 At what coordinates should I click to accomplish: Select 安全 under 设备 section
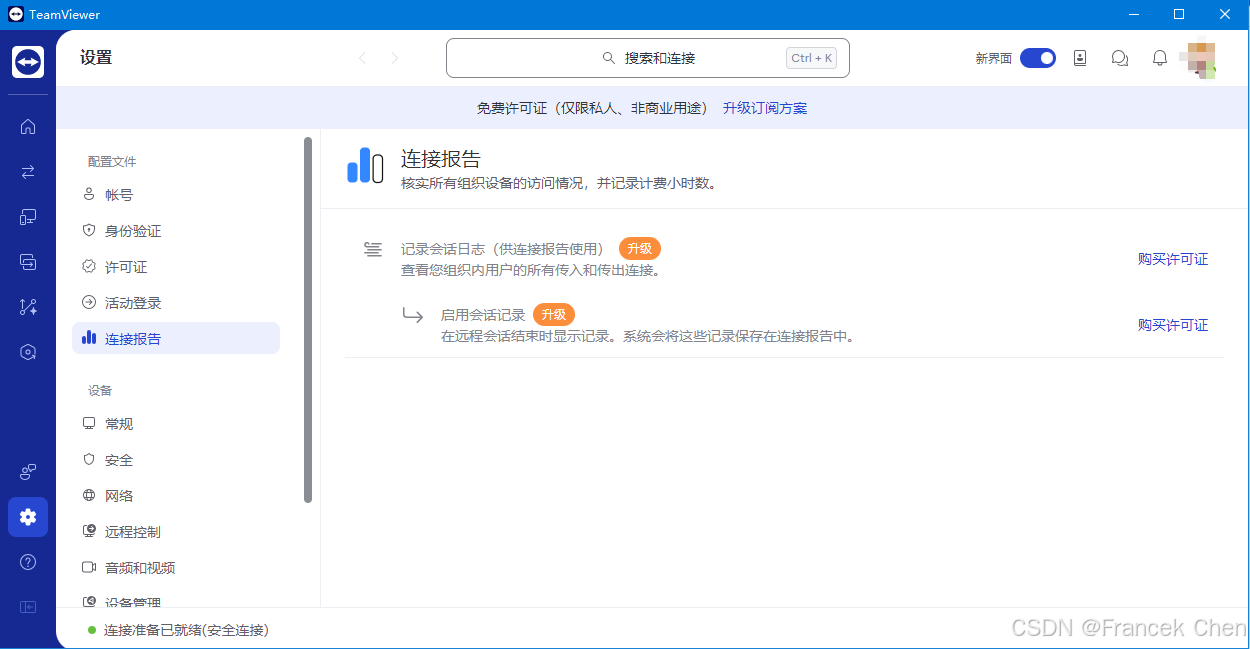tap(176, 460)
